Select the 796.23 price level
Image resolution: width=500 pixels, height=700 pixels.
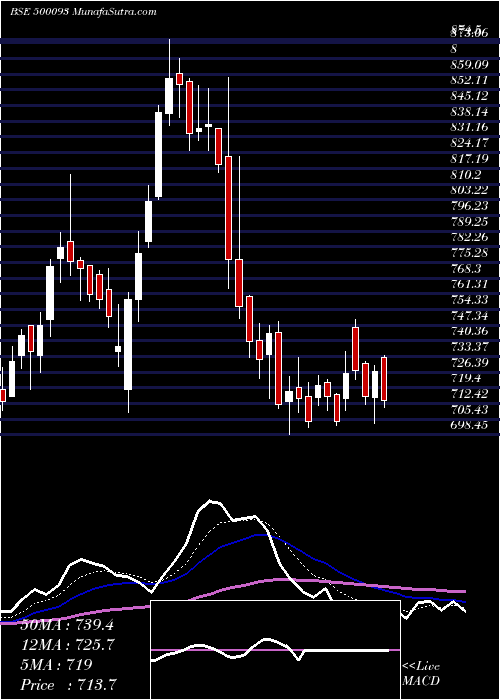[x=469, y=206]
